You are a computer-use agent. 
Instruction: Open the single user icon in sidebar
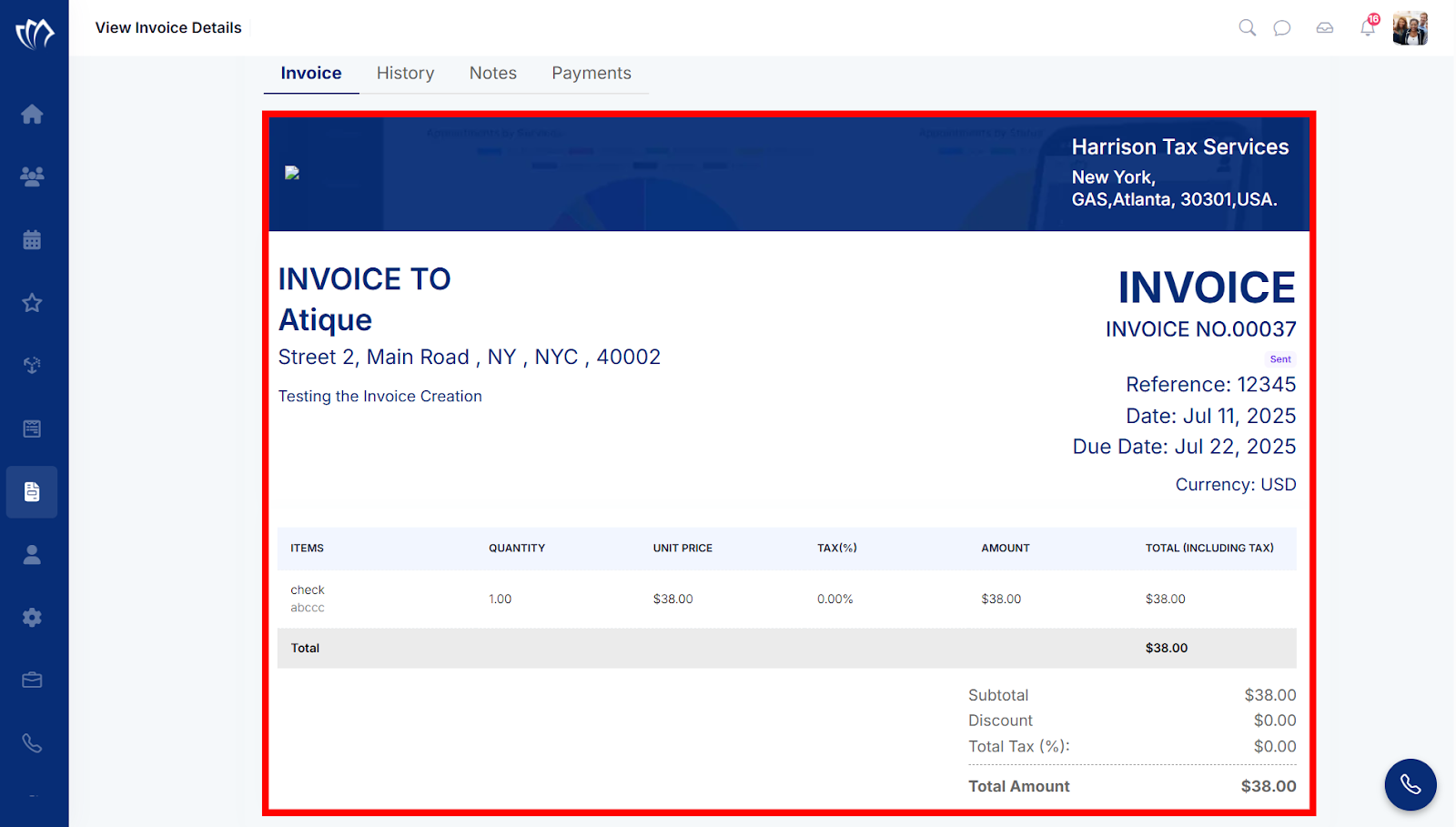32,555
